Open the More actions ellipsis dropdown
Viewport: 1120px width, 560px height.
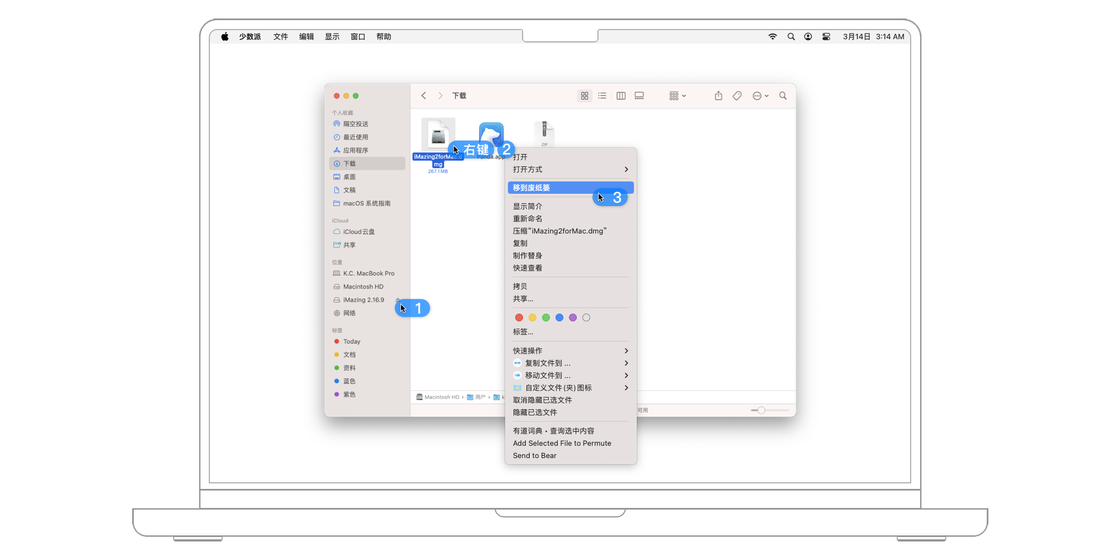tap(760, 96)
